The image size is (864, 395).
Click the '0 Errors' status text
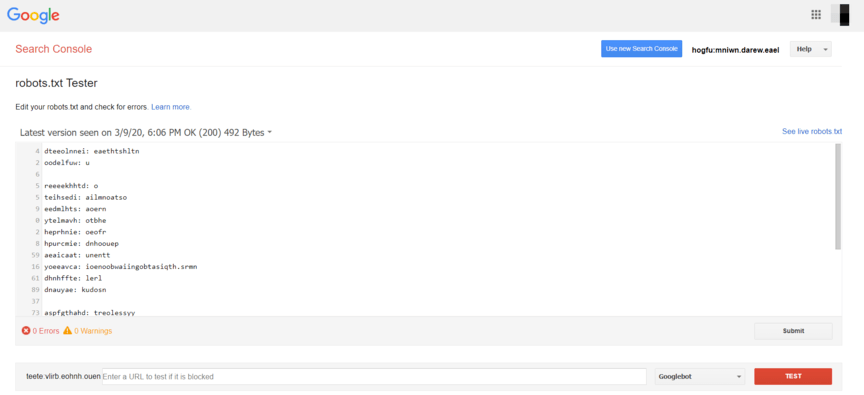(x=46, y=331)
